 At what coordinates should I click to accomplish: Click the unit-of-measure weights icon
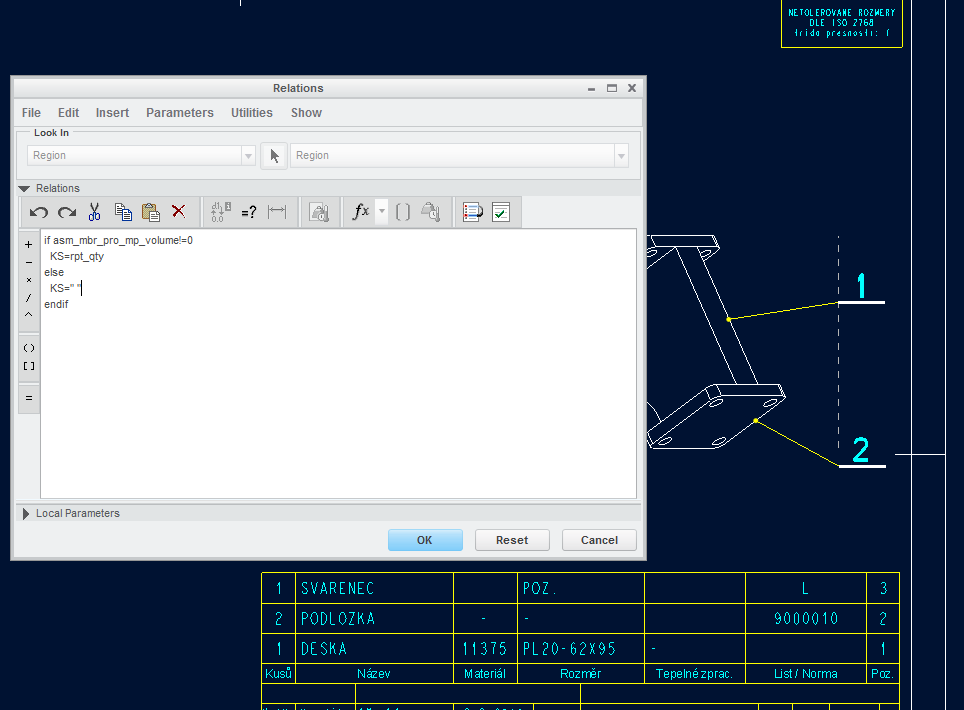[x=431, y=213]
